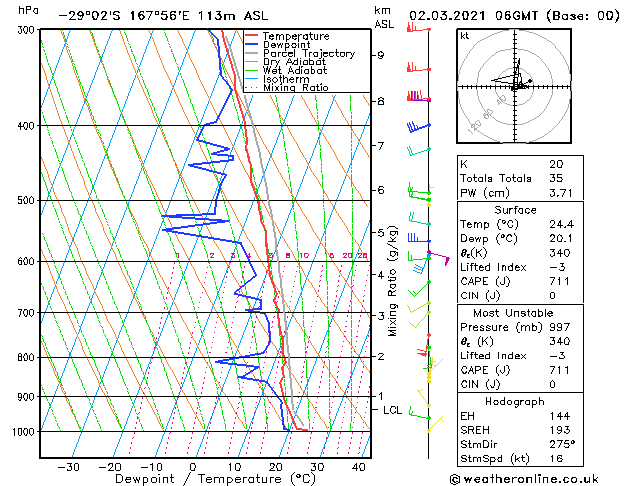
Task: Click the '500' pressure level label
Action: point(28,200)
